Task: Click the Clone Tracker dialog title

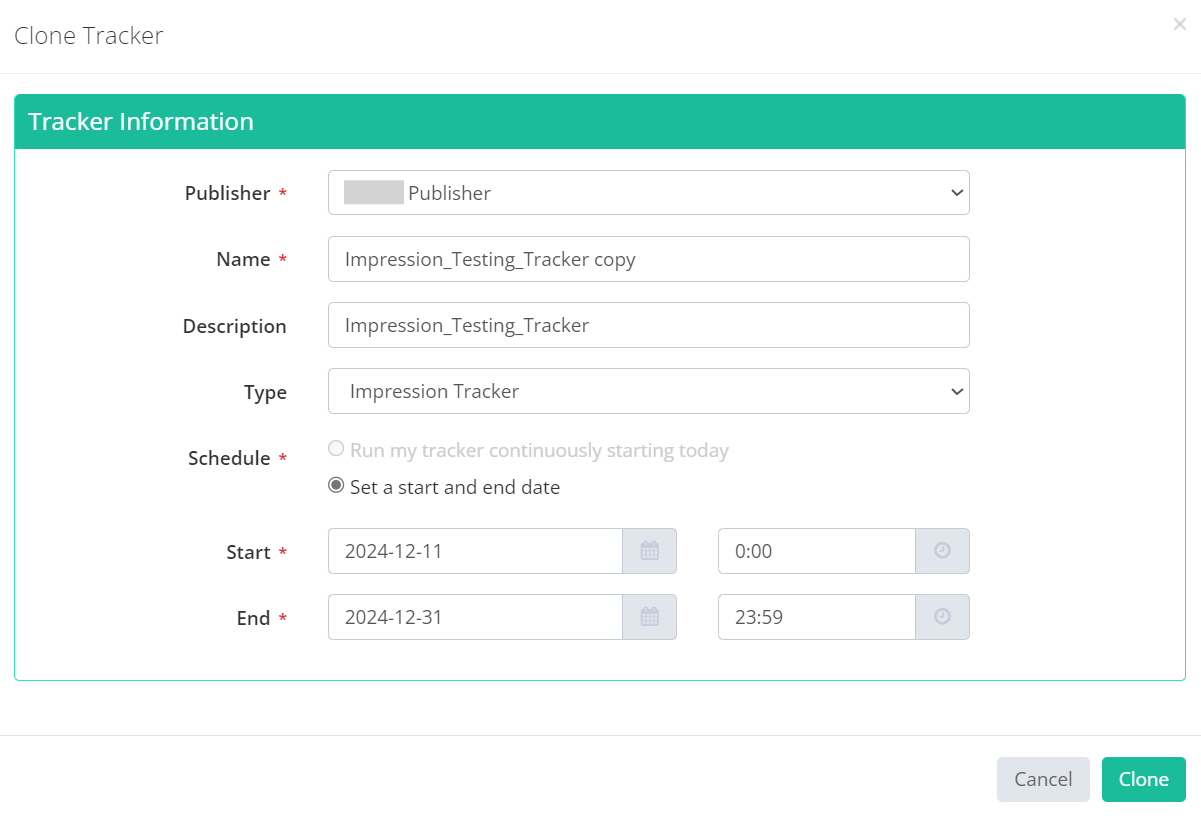Action: (89, 36)
